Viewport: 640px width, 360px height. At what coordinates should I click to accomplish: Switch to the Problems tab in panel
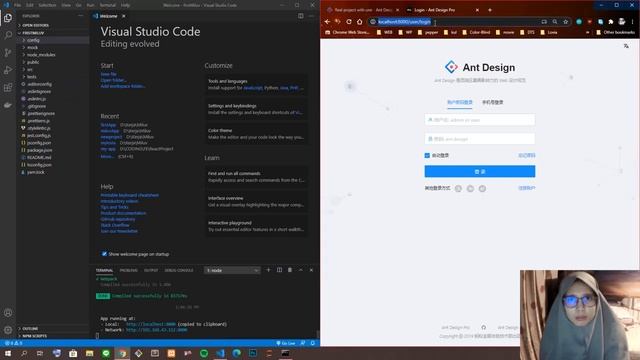(129, 270)
